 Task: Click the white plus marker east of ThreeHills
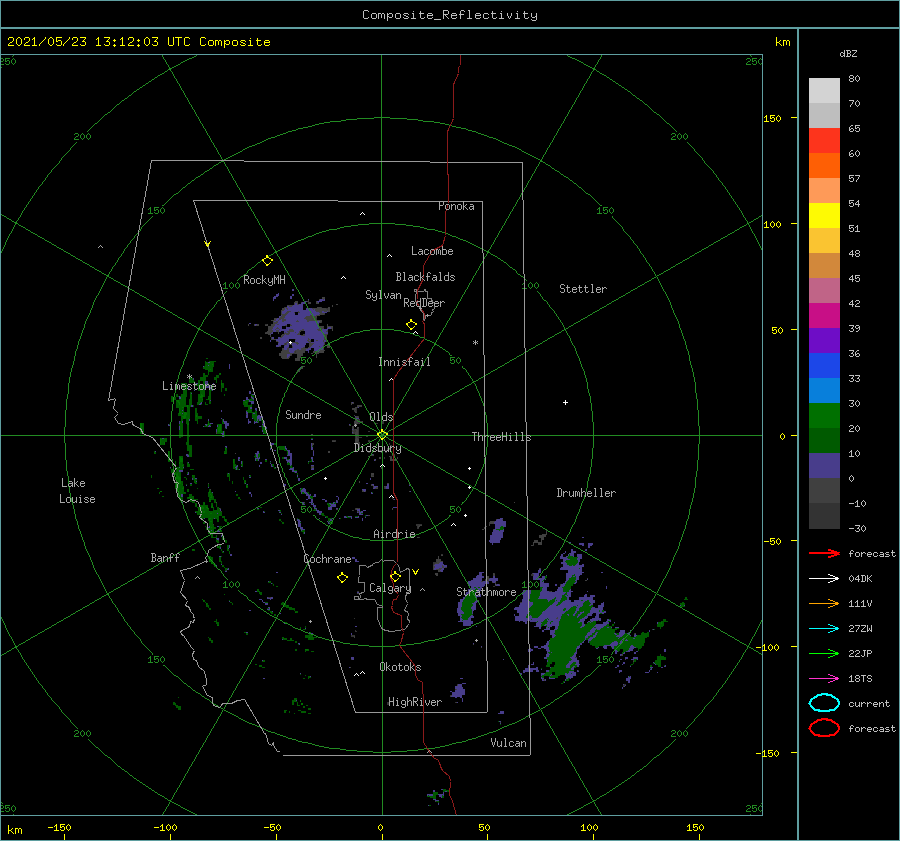click(x=565, y=402)
